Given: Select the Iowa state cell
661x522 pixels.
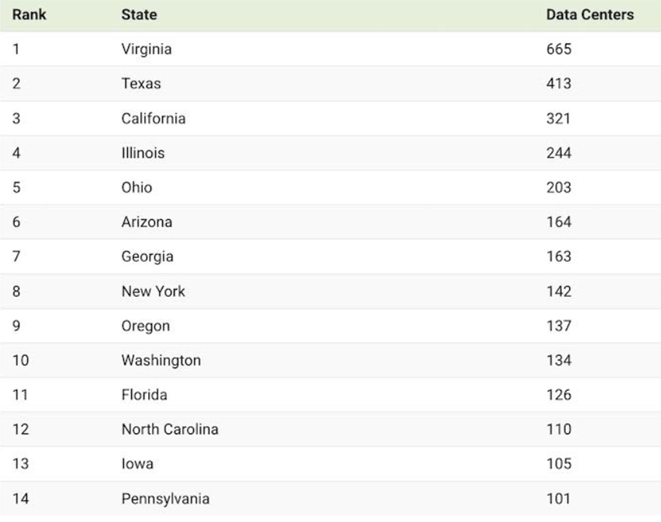Looking at the screenshot, I should tap(137, 464).
